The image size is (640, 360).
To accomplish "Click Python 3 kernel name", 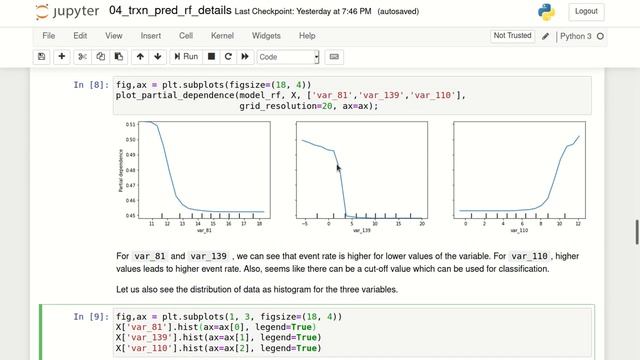I will coord(576,36).
